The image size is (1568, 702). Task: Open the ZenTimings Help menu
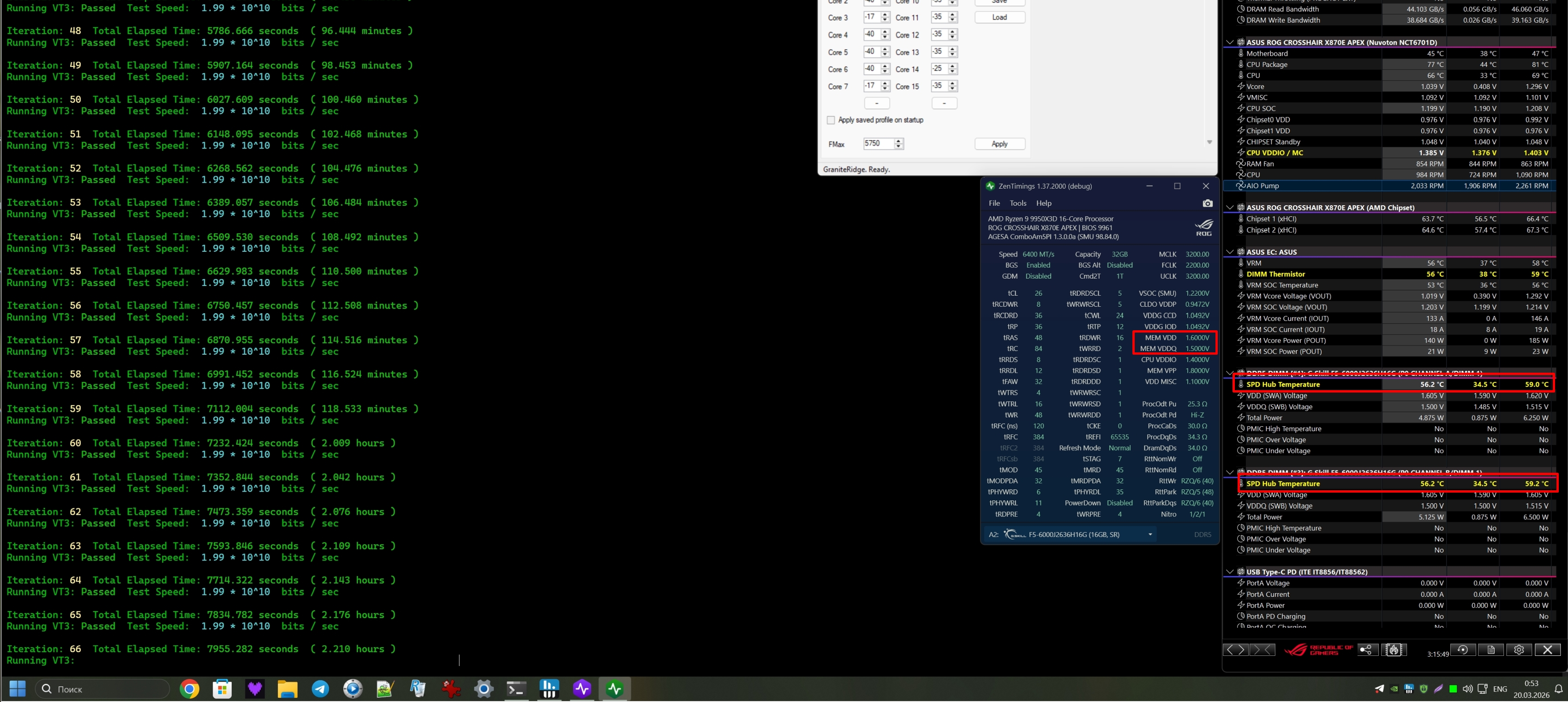(x=1044, y=203)
